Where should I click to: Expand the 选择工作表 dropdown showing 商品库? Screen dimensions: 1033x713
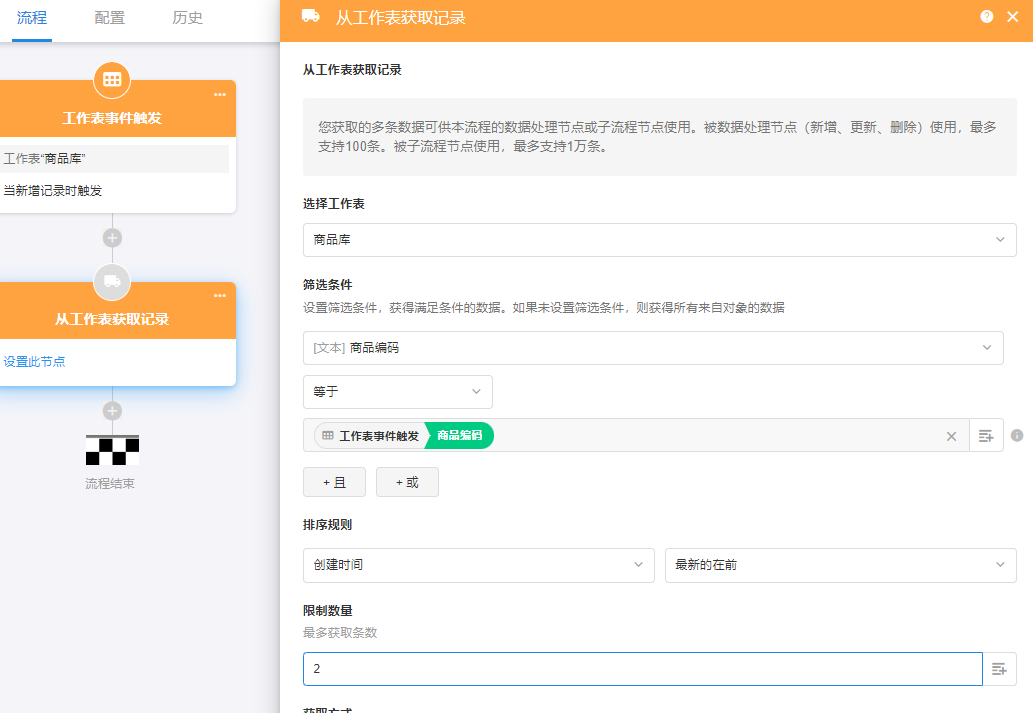pyautogui.click(x=659, y=240)
